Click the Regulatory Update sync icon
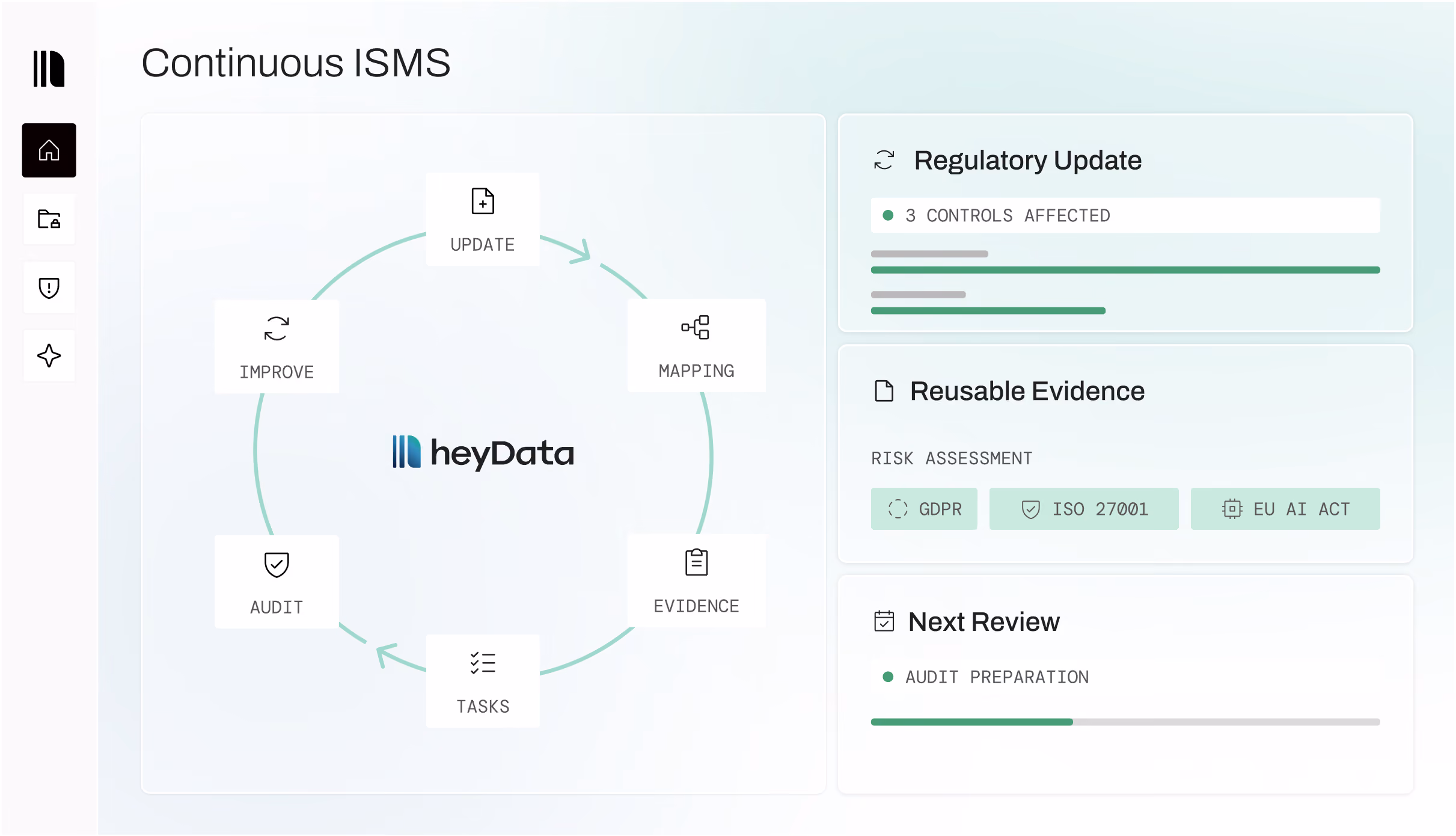 [884, 160]
